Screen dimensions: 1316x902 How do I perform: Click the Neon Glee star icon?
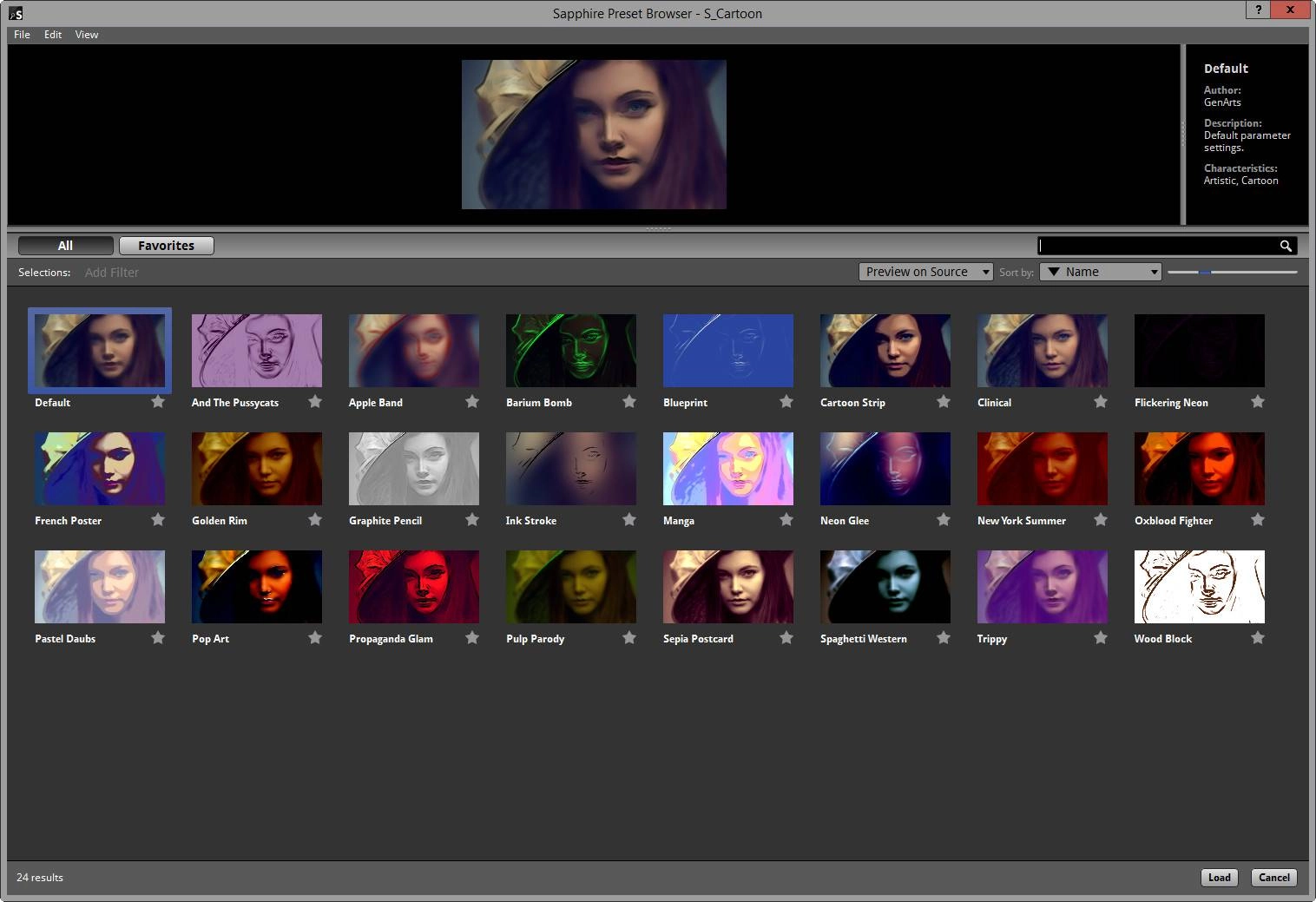[944, 519]
